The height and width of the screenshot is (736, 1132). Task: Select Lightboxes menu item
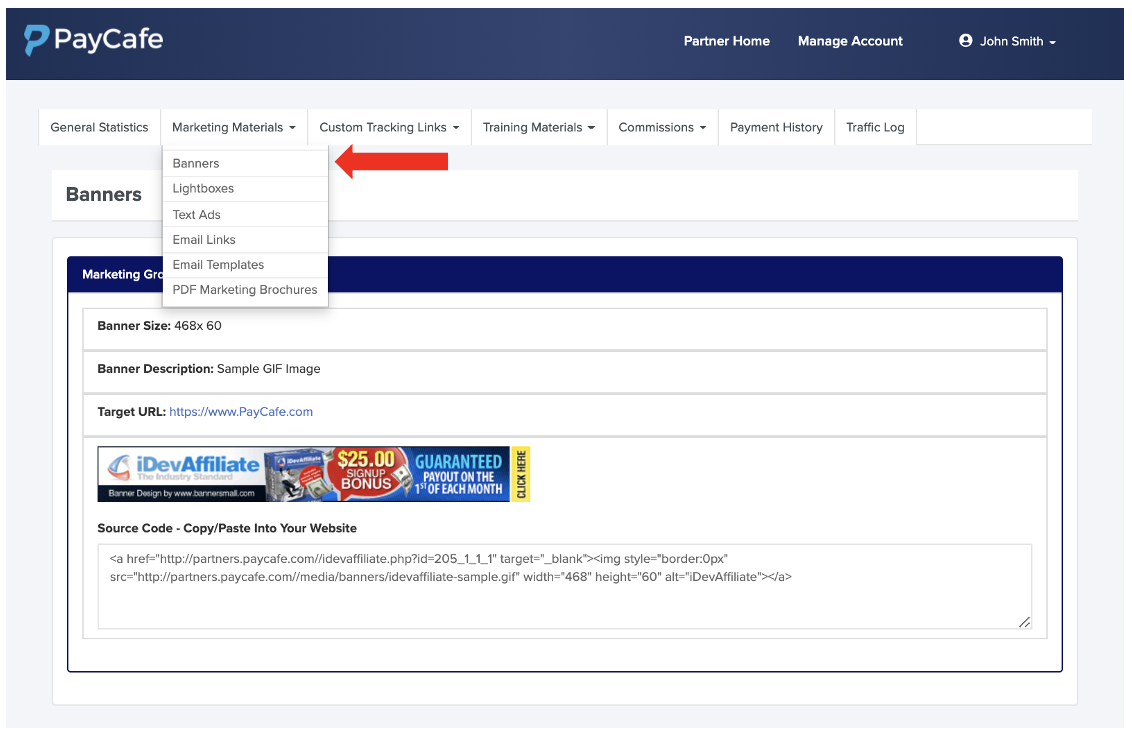[x=245, y=189]
